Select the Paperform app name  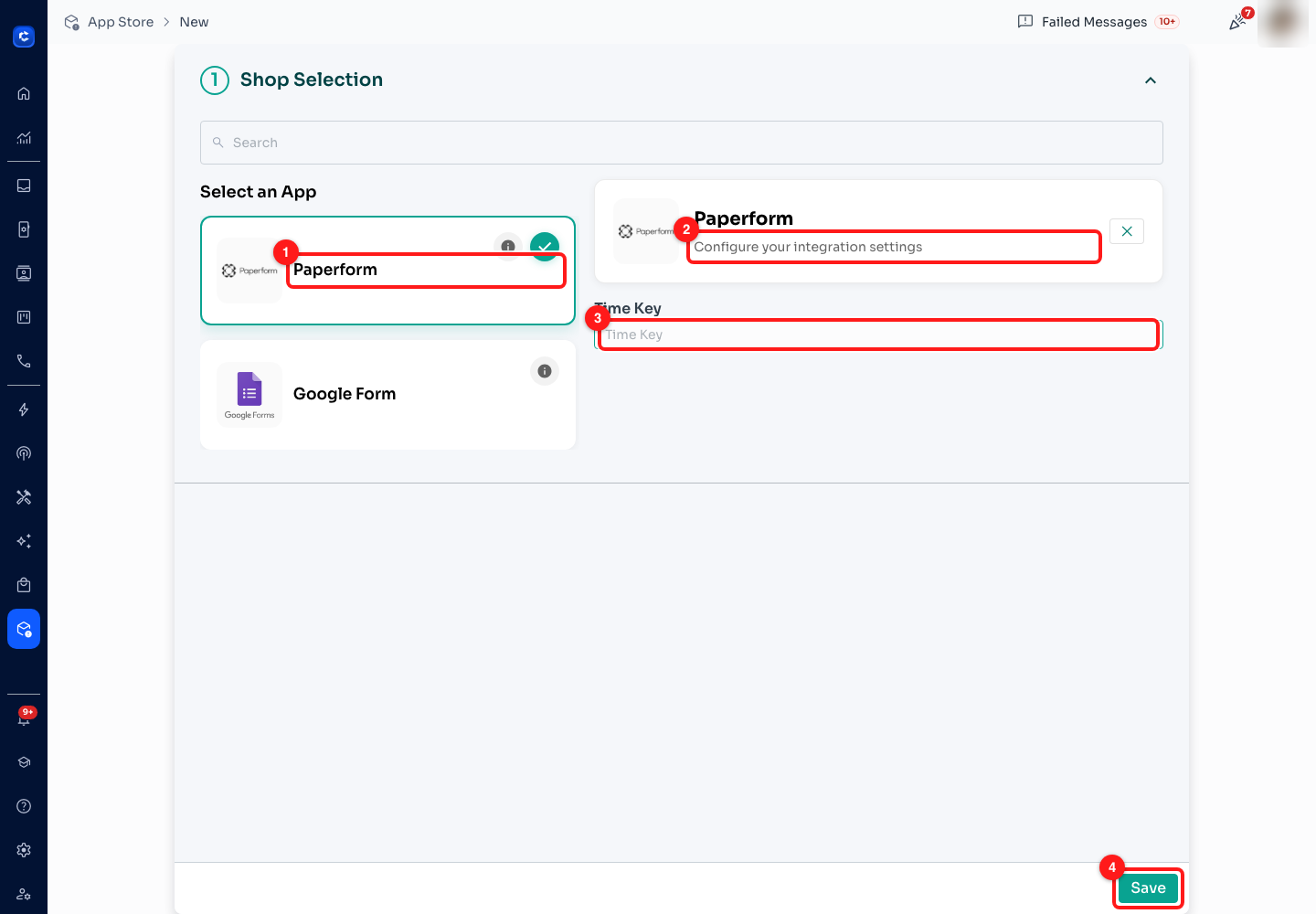(335, 270)
